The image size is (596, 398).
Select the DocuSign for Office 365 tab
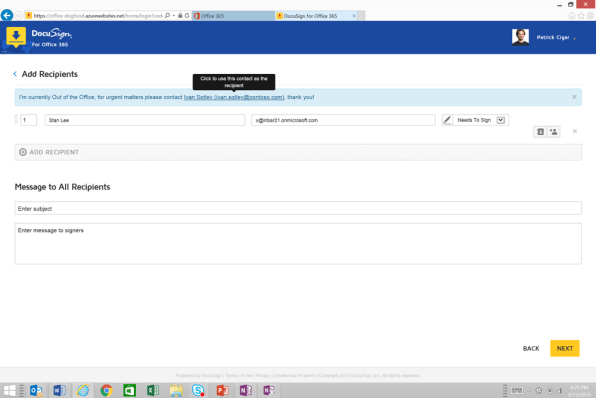click(x=316, y=16)
